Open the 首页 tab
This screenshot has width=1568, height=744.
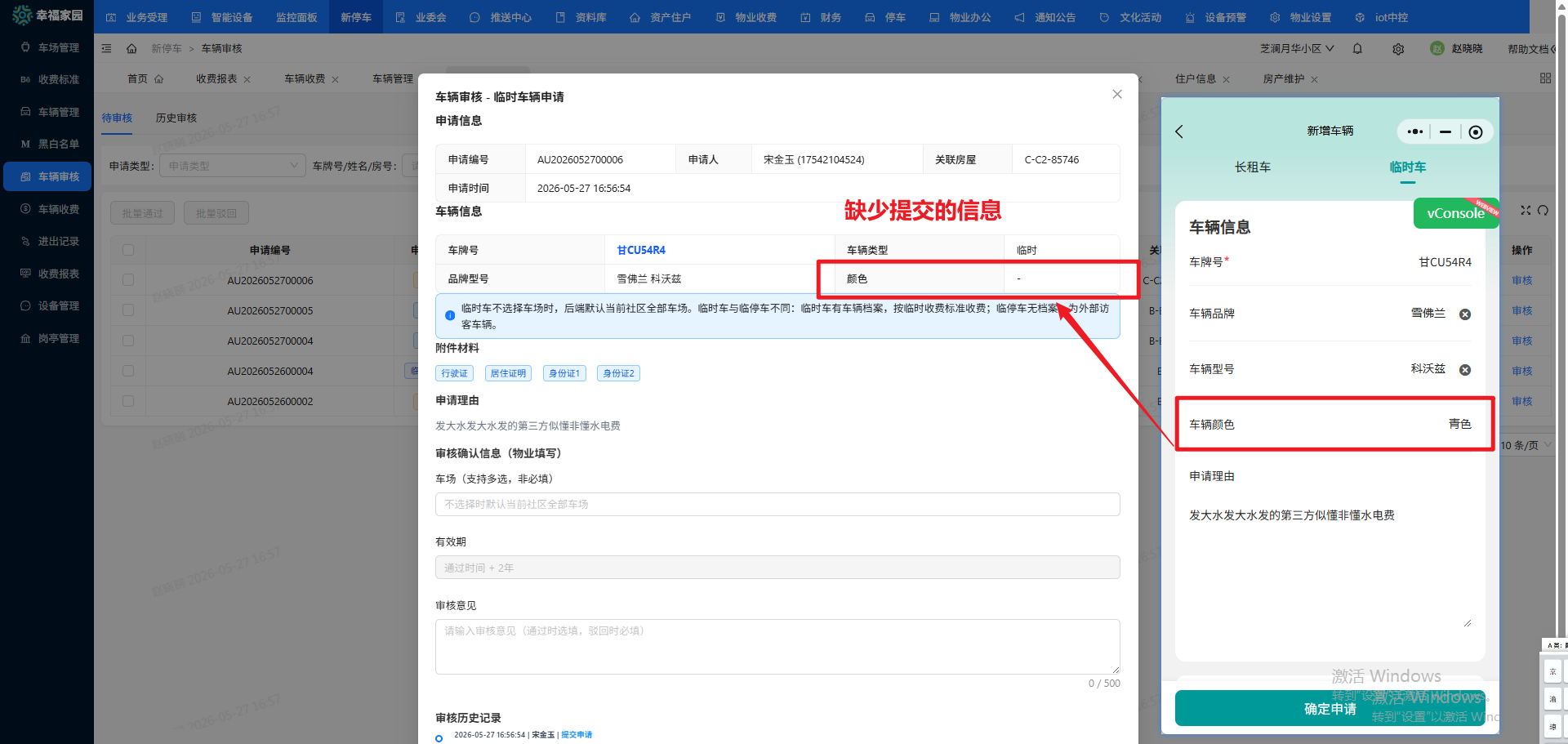pyautogui.click(x=145, y=79)
